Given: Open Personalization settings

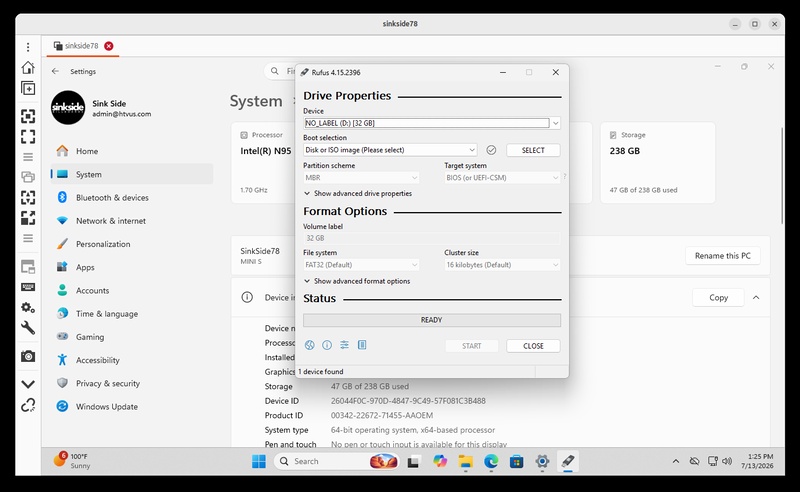Looking at the screenshot, I should coord(132,244).
